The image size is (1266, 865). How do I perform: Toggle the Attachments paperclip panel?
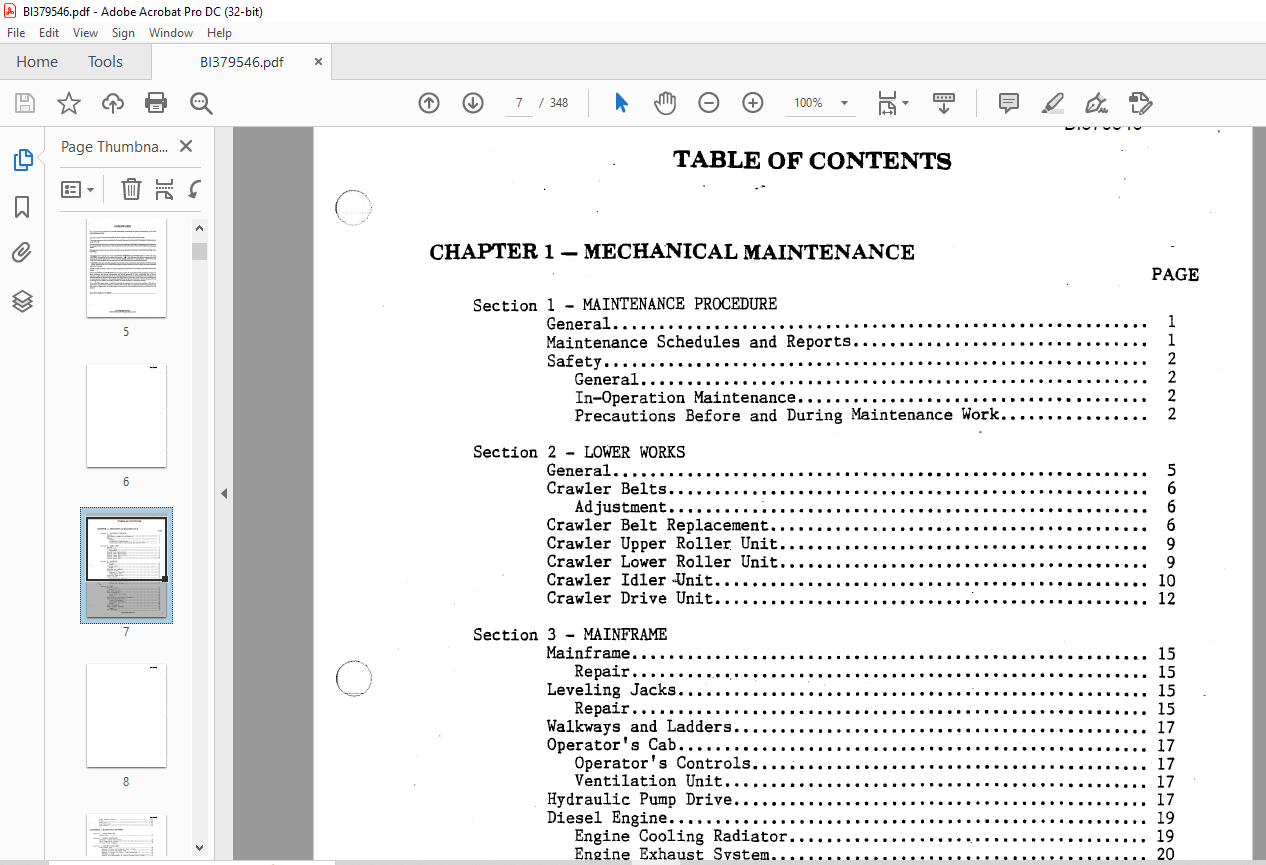22,253
